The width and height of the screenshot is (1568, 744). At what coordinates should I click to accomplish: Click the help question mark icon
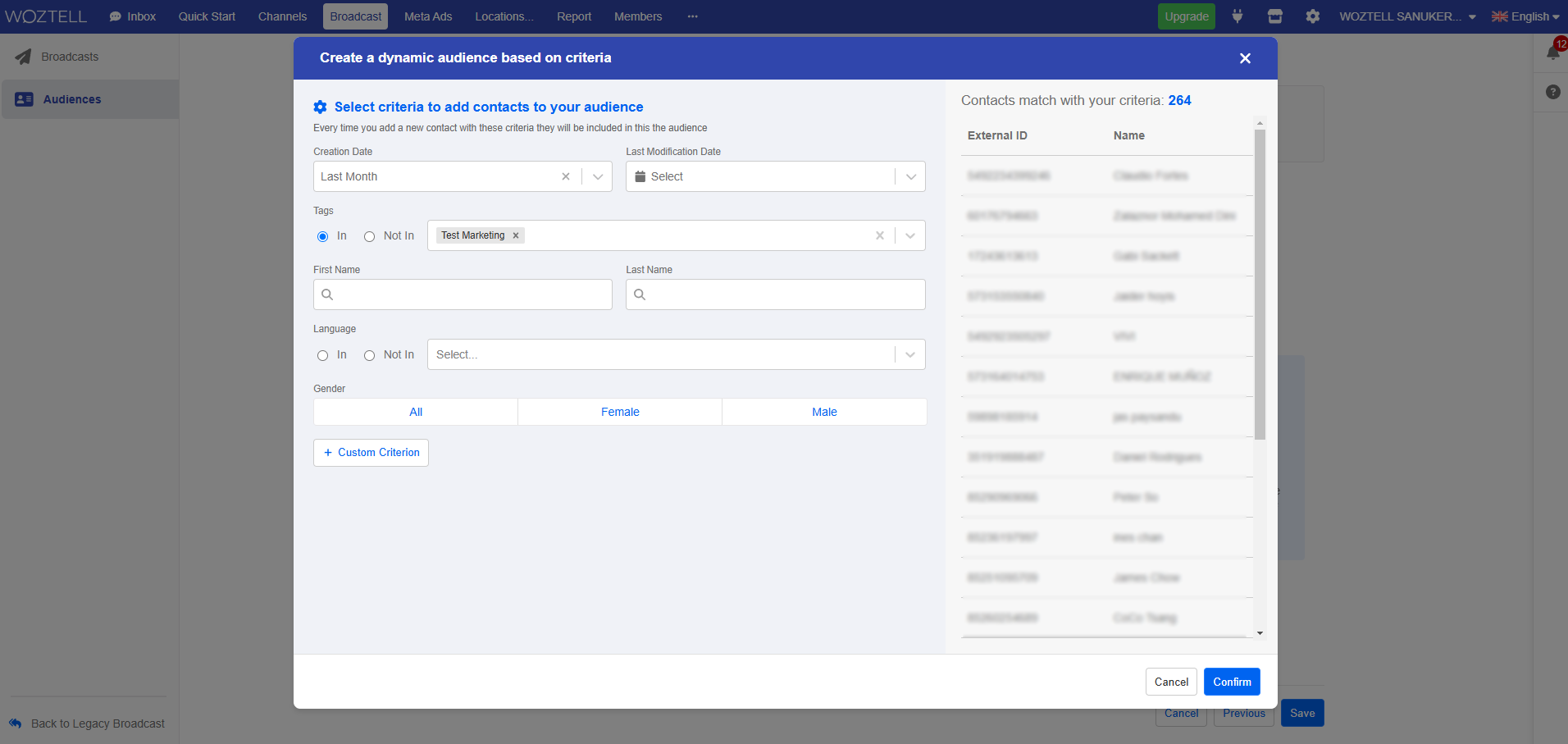click(x=1552, y=92)
